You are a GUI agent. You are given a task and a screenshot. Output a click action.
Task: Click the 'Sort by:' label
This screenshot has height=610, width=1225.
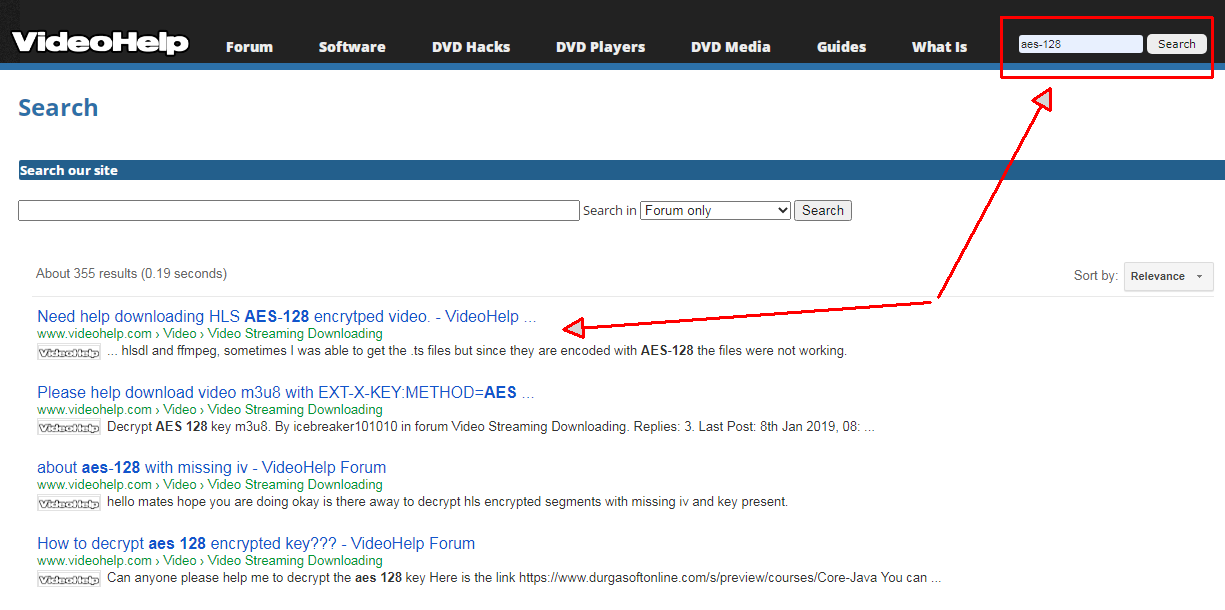click(1096, 276)
